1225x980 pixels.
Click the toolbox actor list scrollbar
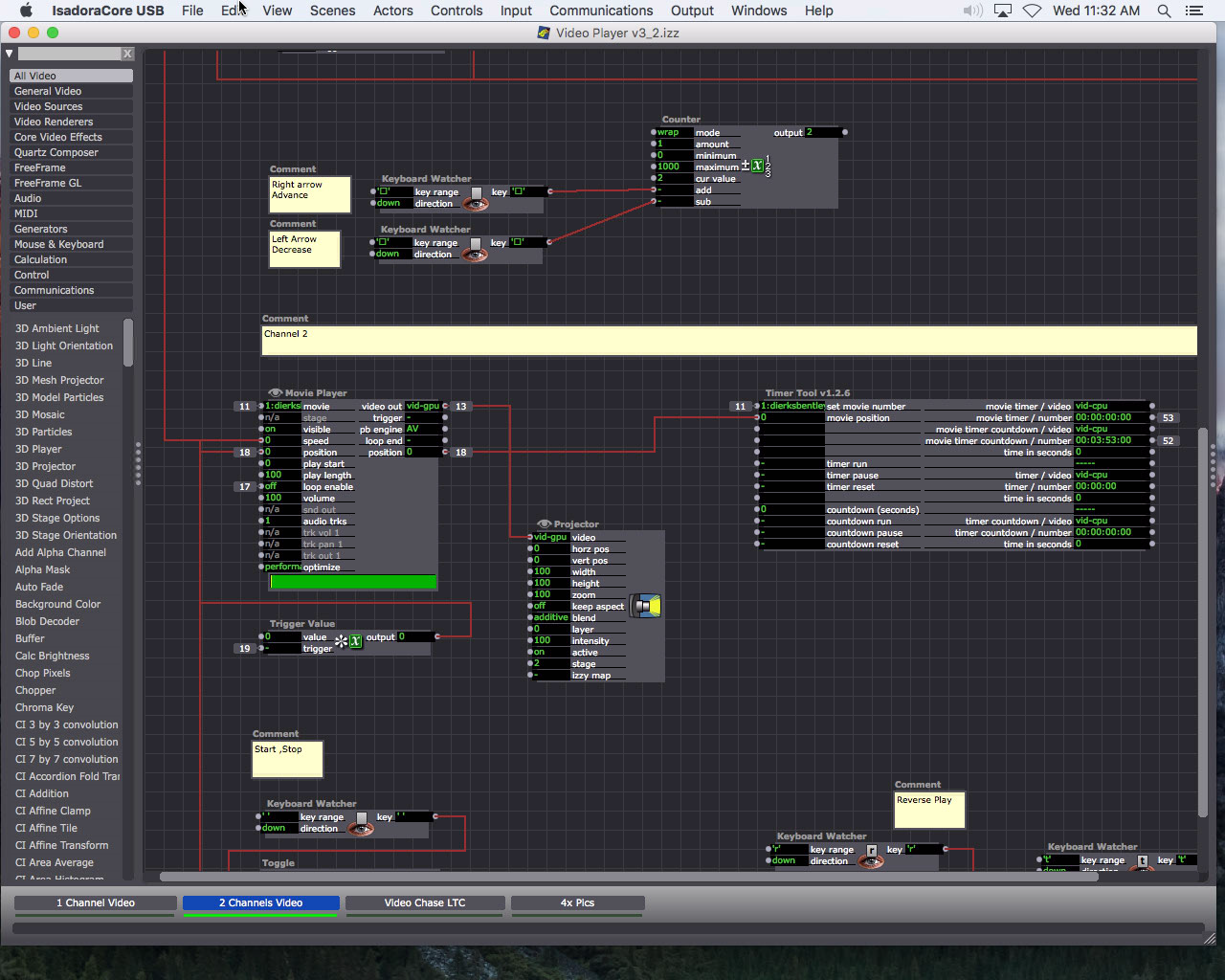click(128, 343)
